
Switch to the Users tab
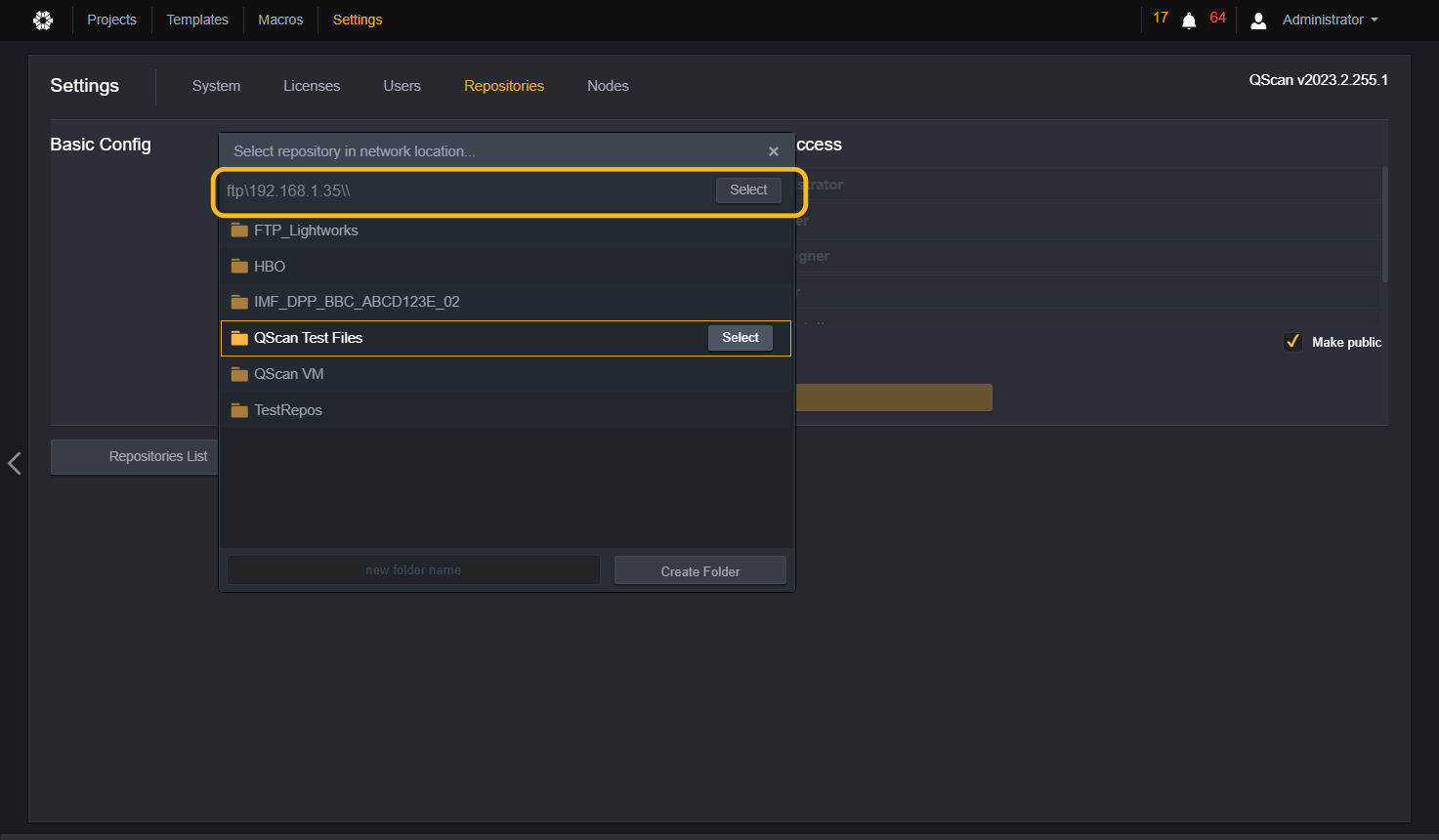point(402,86)
